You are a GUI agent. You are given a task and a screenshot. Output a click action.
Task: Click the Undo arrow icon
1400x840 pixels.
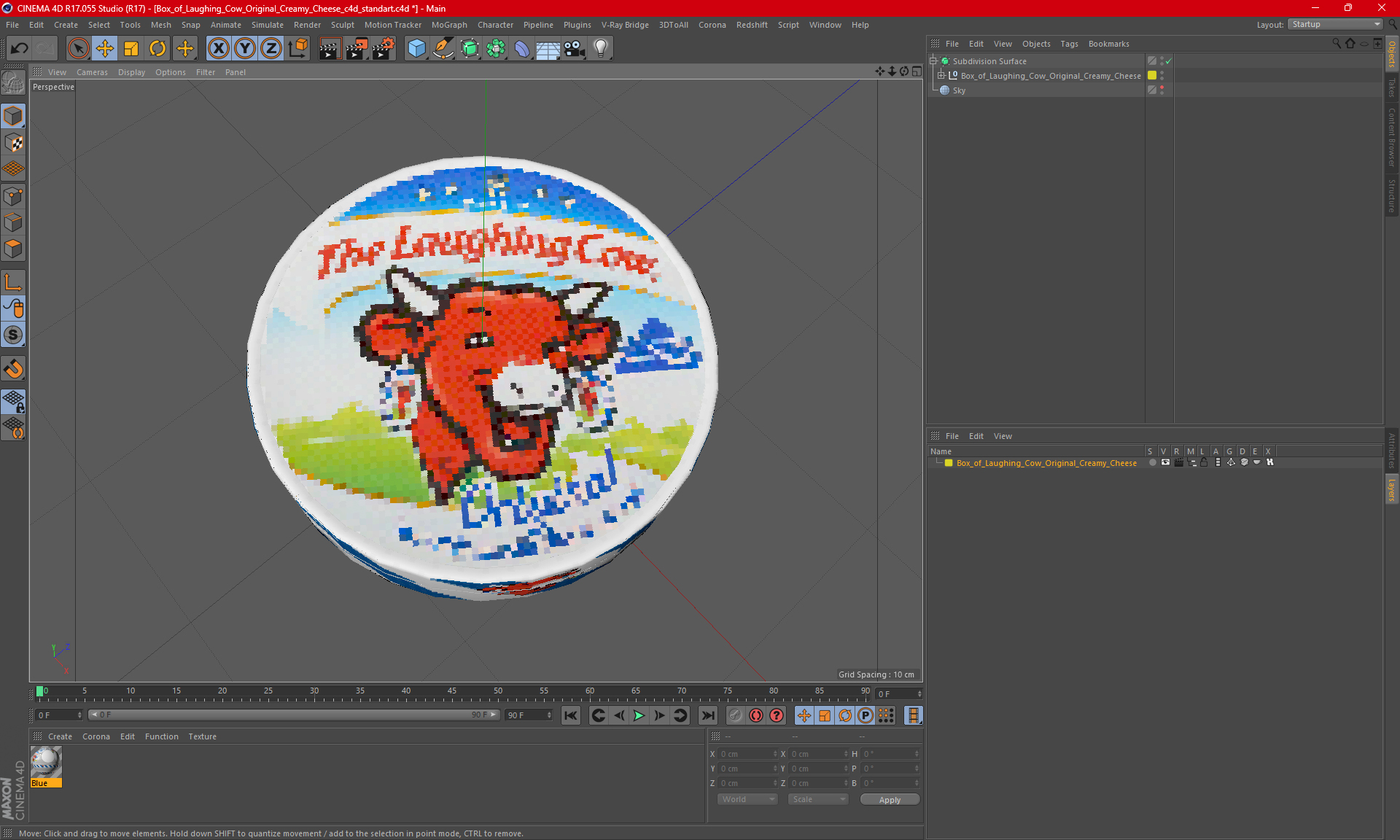click(x=20, y=49)
